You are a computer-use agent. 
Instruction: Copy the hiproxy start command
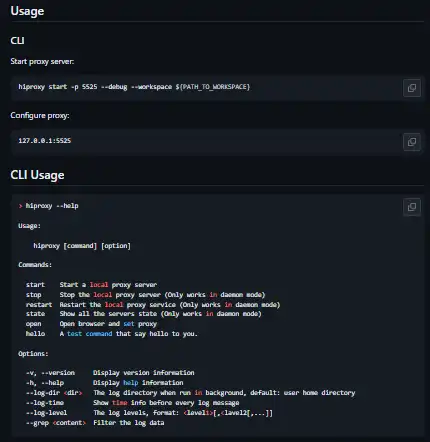412,88
